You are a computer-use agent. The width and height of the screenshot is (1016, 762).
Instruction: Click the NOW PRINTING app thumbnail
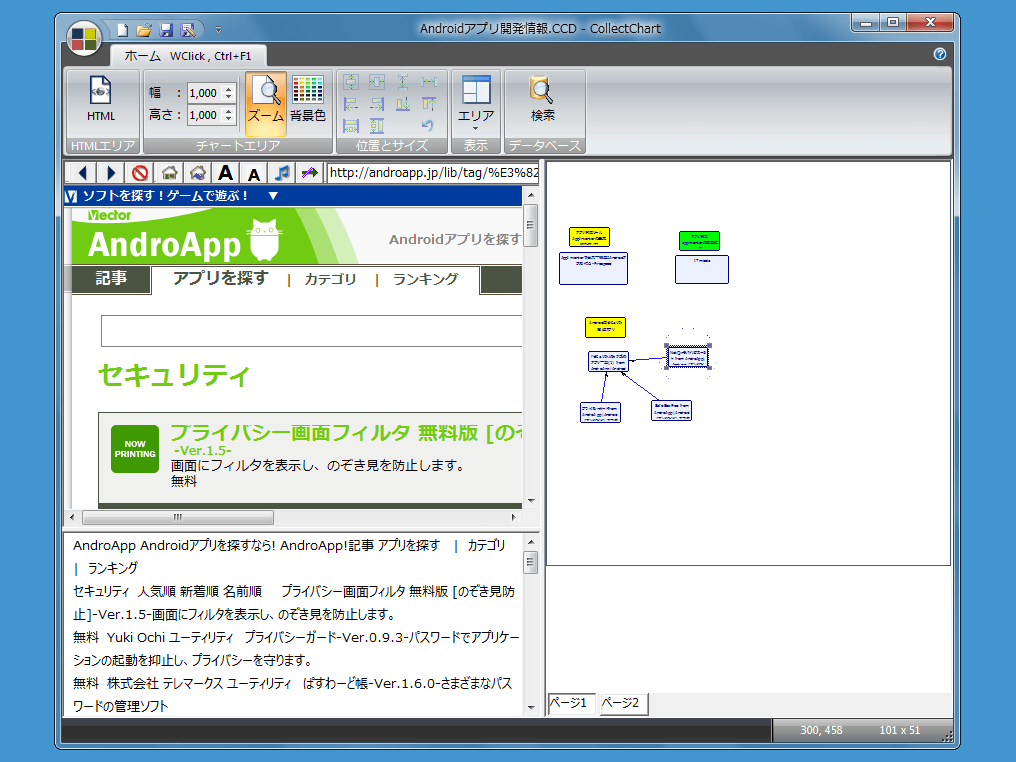point(135,449)
